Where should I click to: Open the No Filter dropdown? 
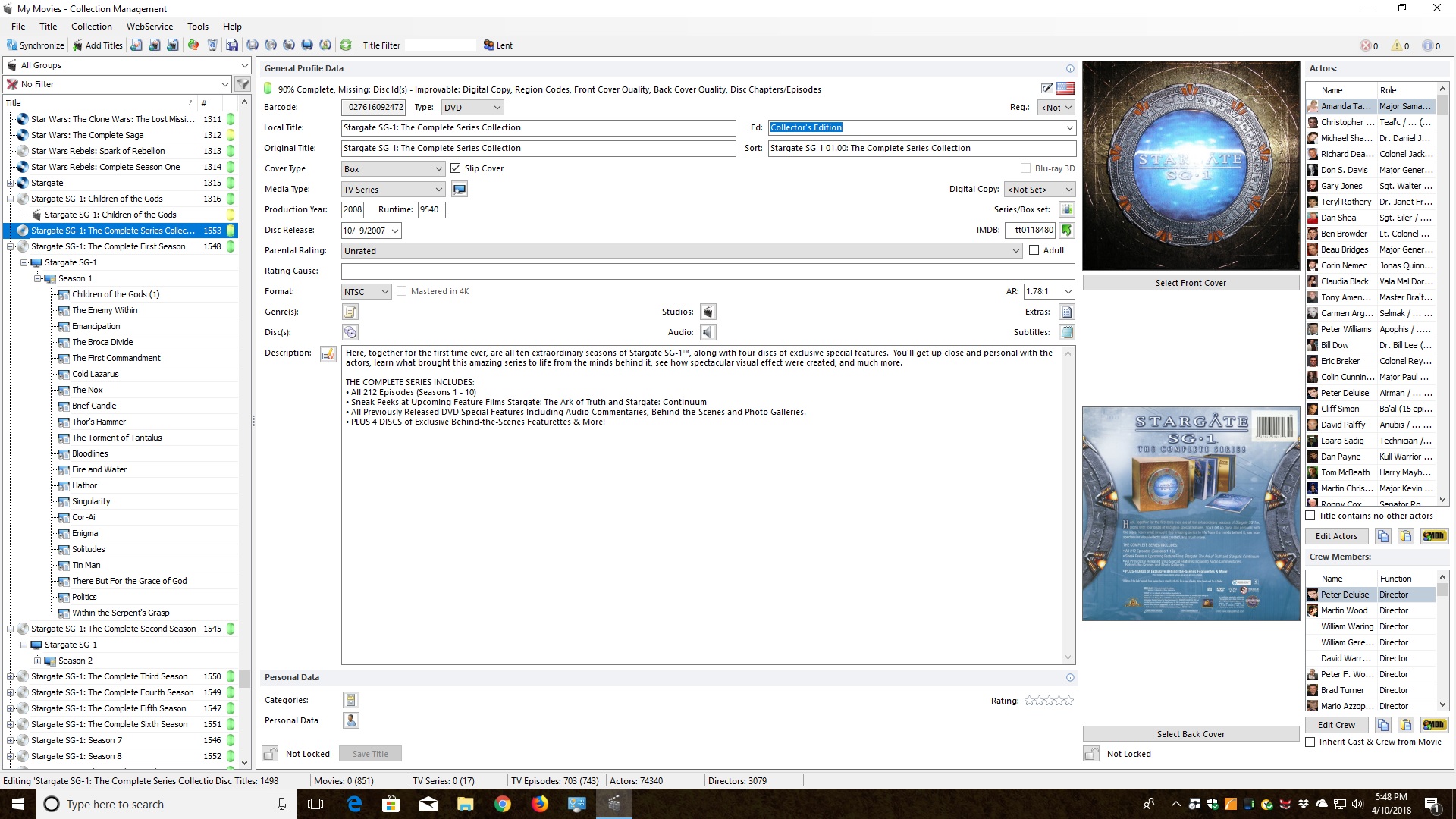[x=118, y=84]
